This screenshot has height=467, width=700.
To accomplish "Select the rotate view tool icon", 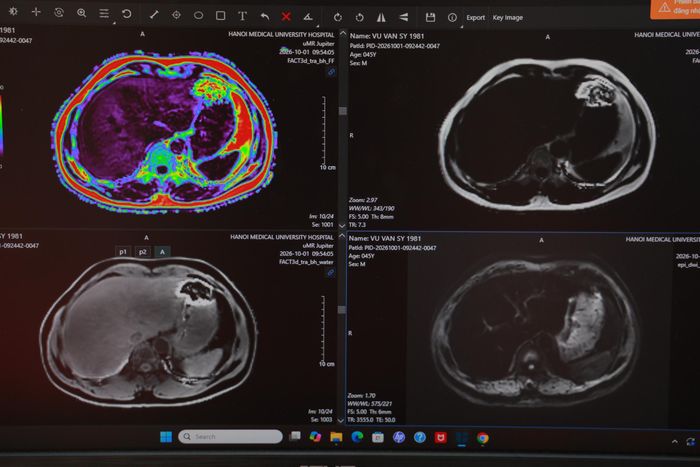I will click(59, 13).
